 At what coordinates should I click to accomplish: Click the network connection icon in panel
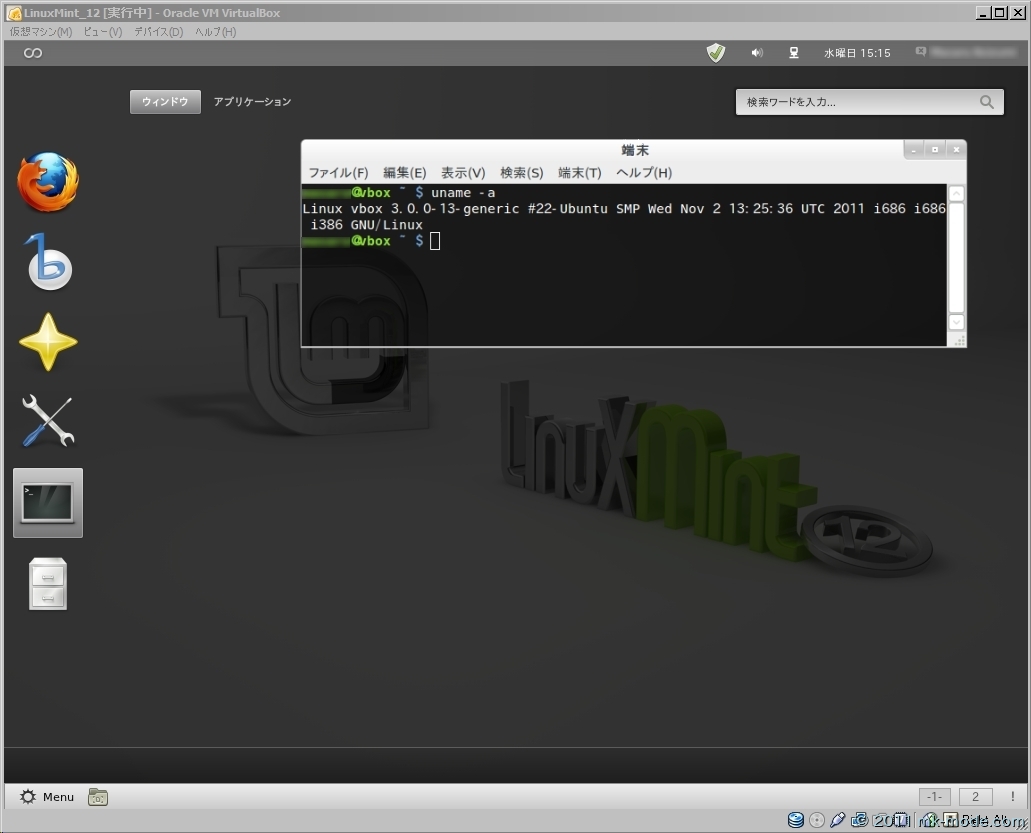794,53
